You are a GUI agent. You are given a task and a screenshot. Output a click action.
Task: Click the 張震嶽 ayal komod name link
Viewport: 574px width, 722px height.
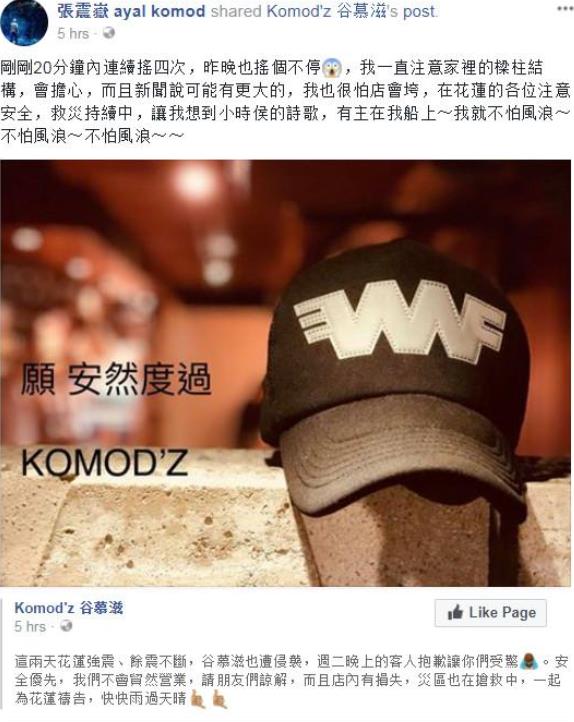click(131, 11)
